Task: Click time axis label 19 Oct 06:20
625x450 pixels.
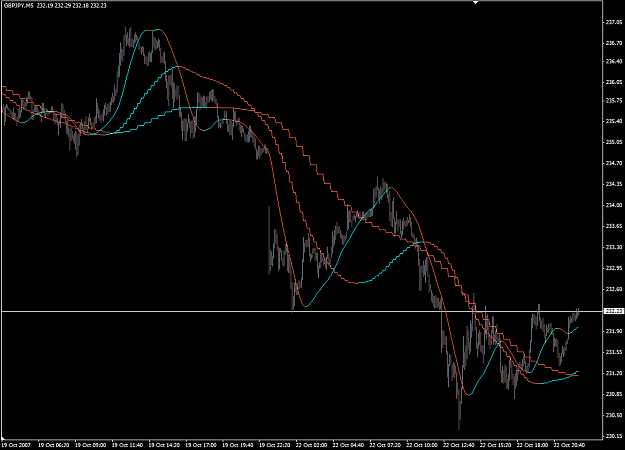Action: [53, 445]
